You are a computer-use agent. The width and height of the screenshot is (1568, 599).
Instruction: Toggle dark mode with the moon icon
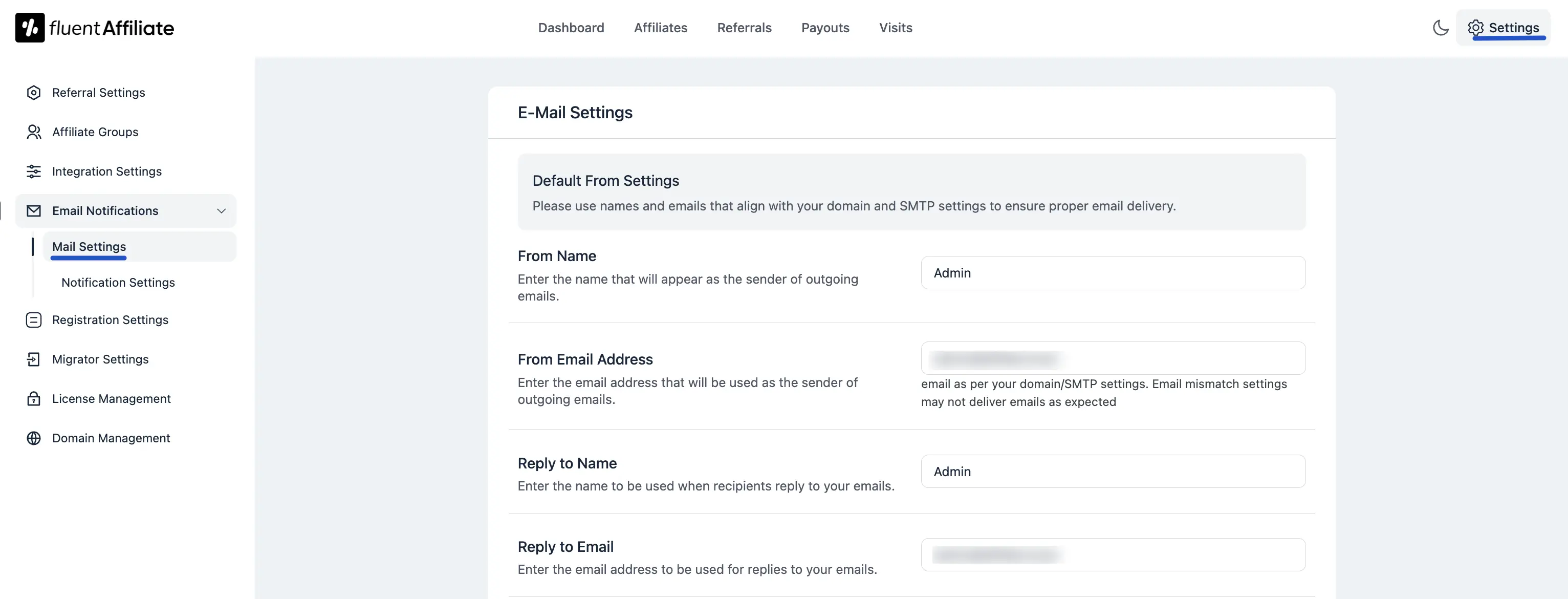[1440, 28]
